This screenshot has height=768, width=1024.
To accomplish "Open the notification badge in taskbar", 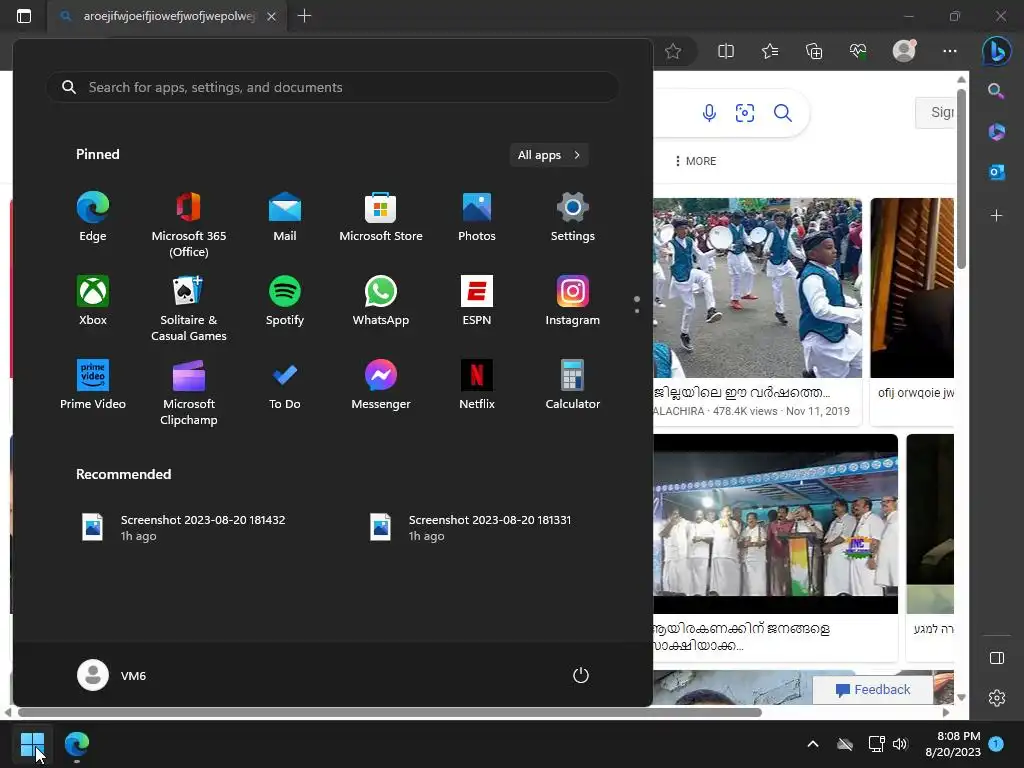I will [996, 743].
